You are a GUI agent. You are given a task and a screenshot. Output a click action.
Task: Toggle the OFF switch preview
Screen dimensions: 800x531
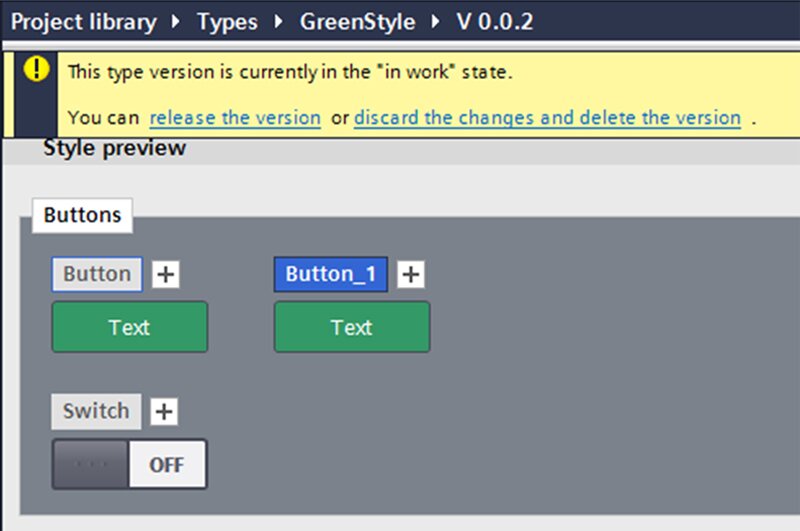pos(130,464)
